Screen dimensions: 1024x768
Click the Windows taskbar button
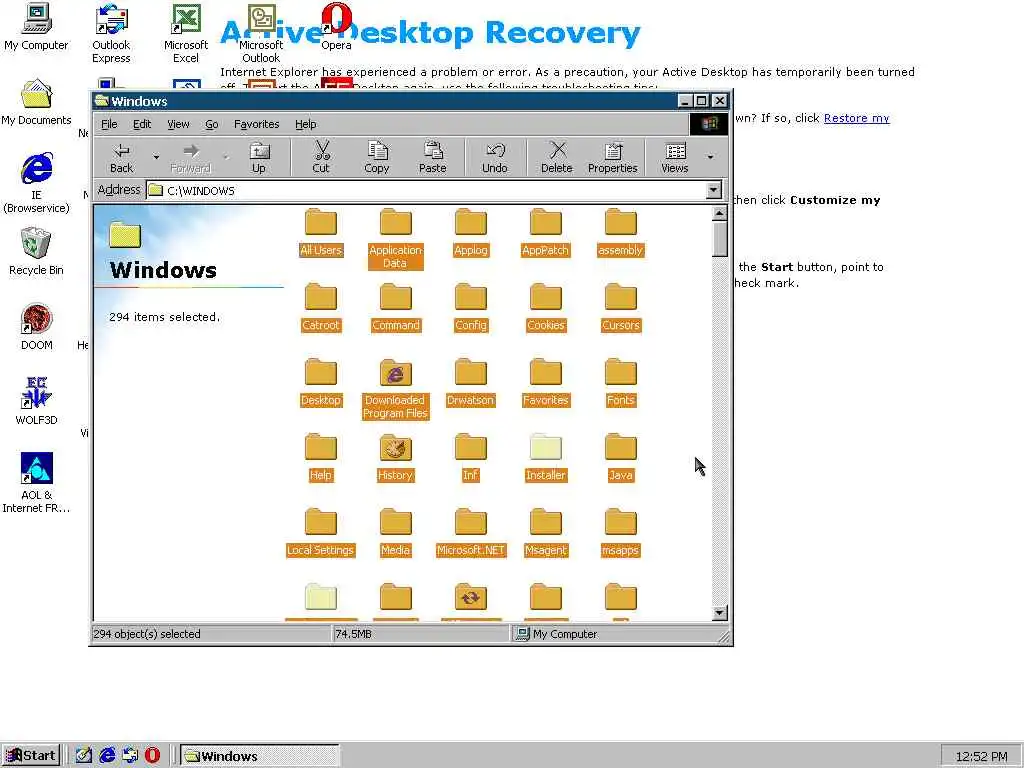pos(259,756)
